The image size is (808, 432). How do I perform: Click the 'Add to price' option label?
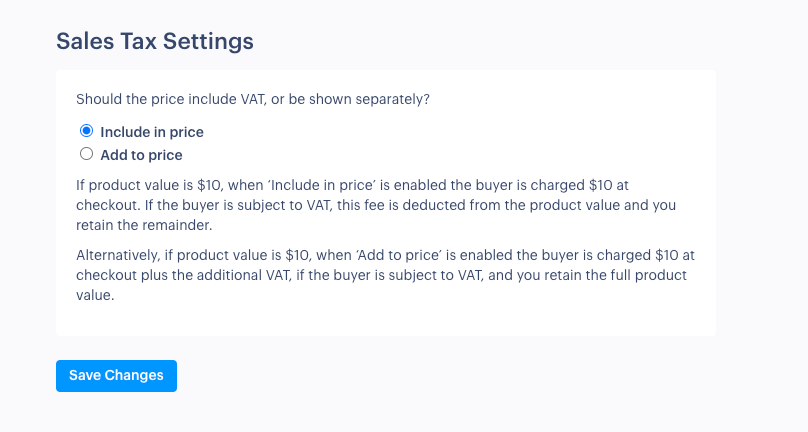pos(141,155)
